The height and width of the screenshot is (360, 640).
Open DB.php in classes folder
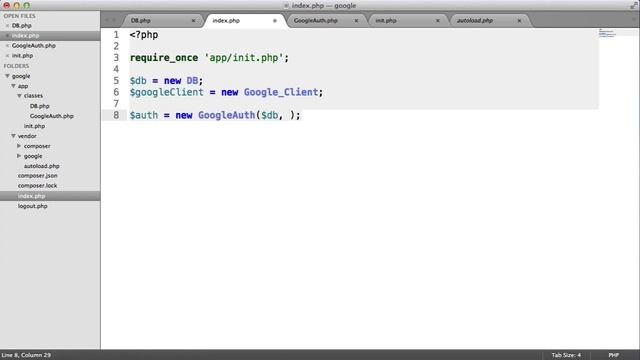pos(40,106)
